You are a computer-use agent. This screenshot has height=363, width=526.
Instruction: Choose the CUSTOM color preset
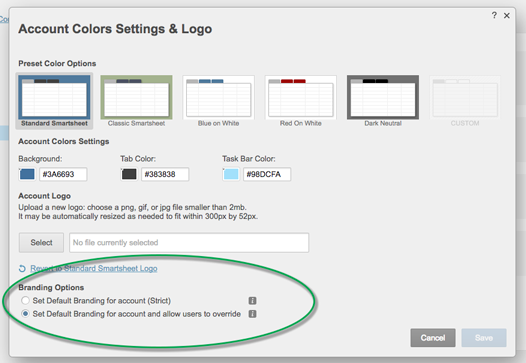(x=465, y=101)
